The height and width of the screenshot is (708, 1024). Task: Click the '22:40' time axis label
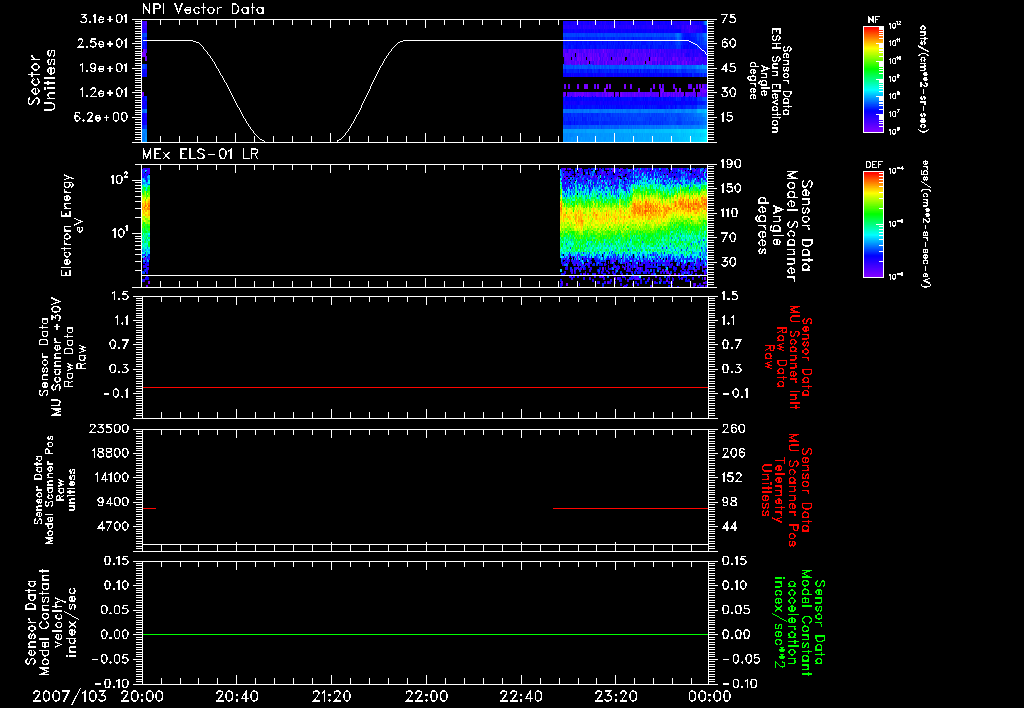[x=520, y=696]
